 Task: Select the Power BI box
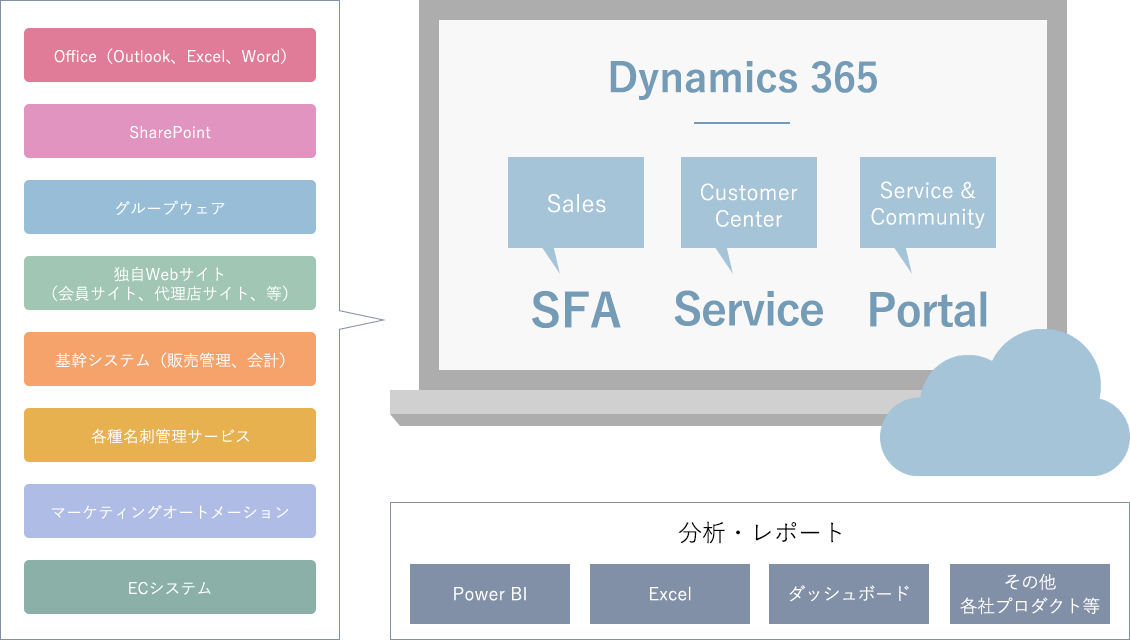(x=490, y=594)
